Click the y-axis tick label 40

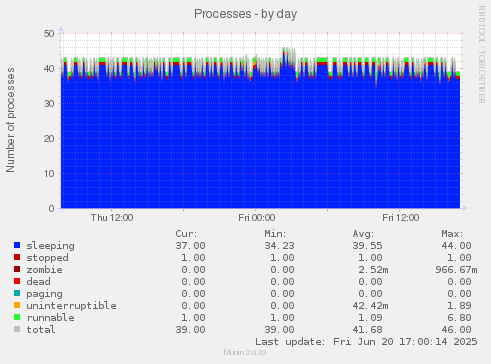point(49,68)
